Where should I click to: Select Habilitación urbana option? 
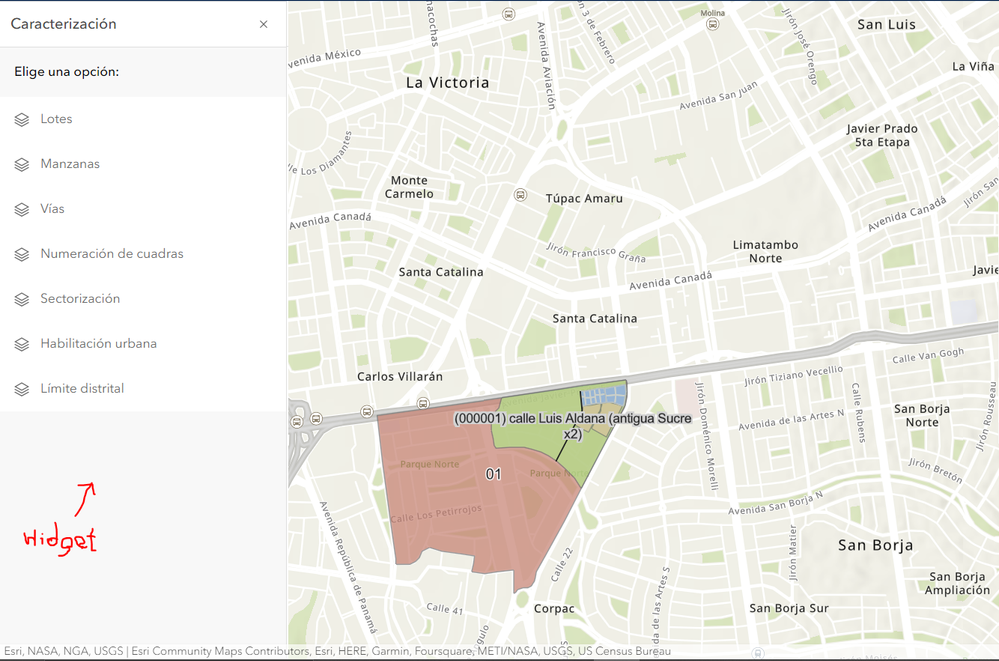point(143,344)
